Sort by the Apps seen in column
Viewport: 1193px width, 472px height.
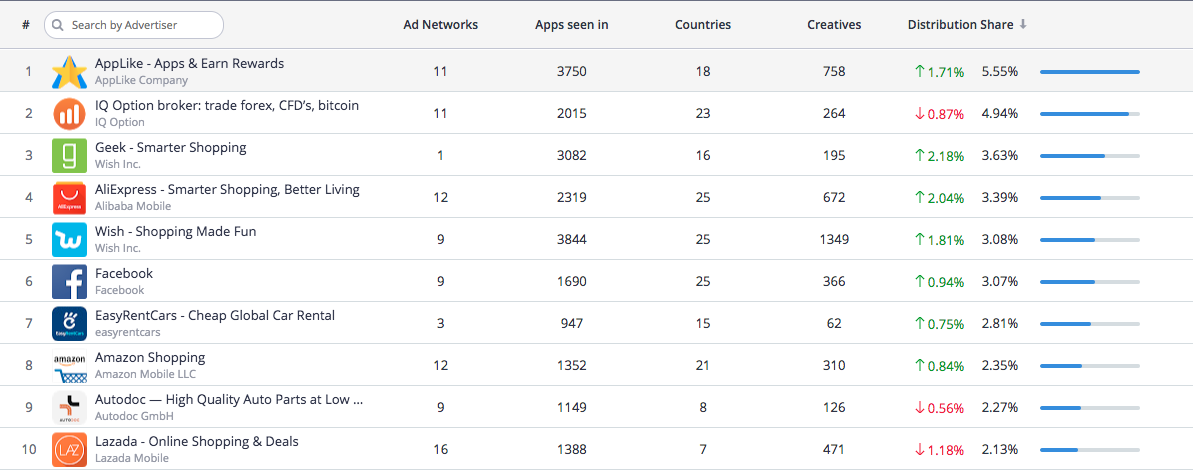click(571, 25)
